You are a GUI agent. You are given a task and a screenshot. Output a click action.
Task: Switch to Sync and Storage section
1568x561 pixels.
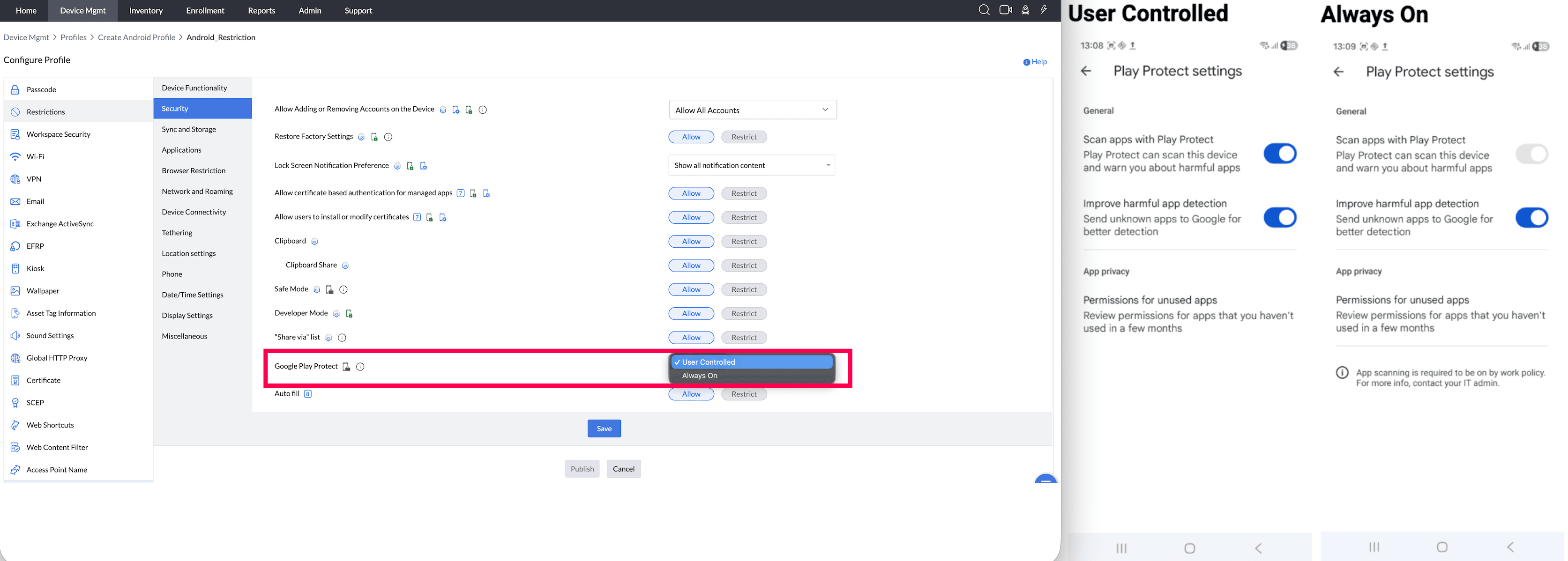coord(189,130)
